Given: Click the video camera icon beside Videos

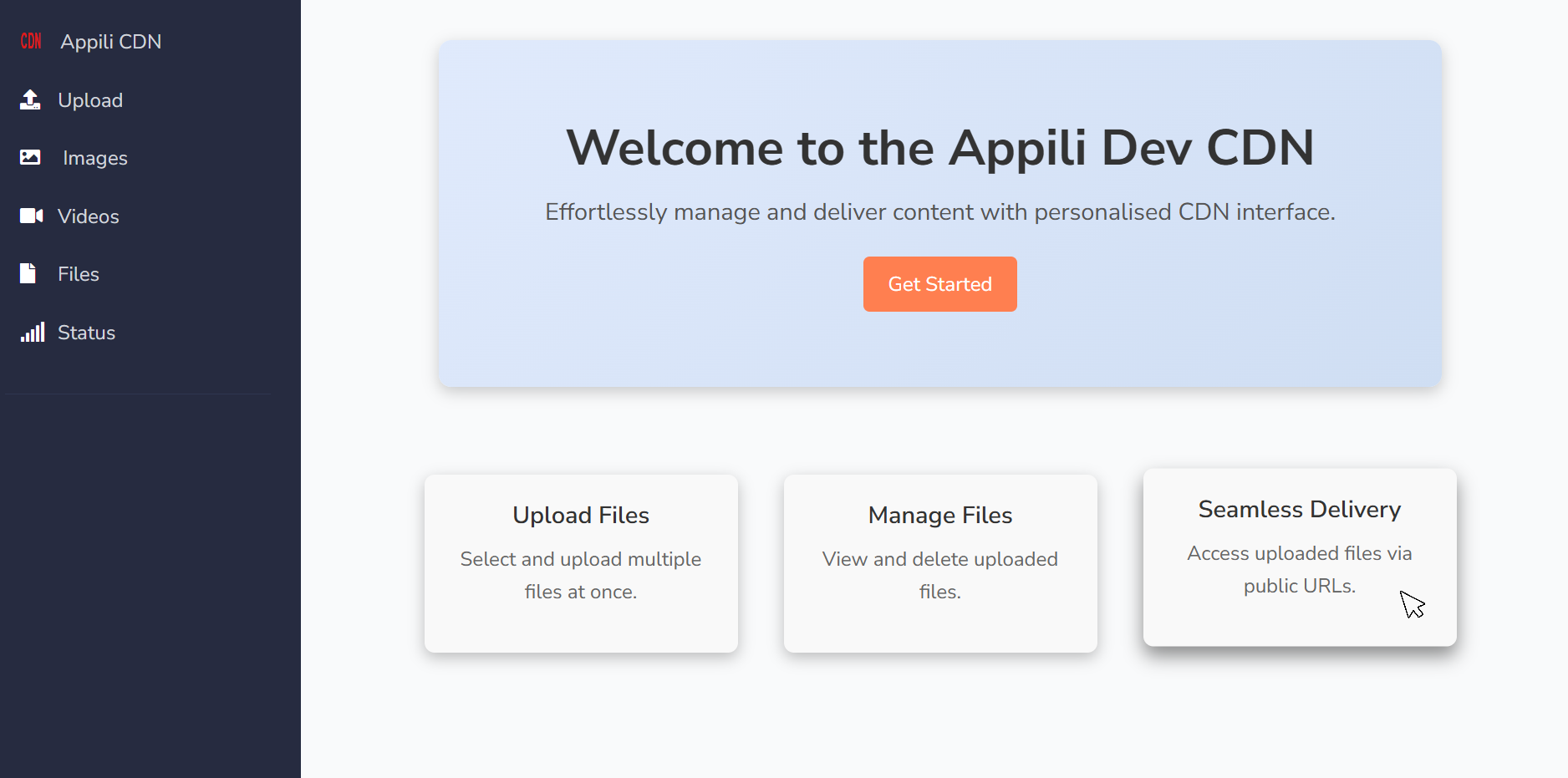Looking at the screenshot, I should (30, 216).
